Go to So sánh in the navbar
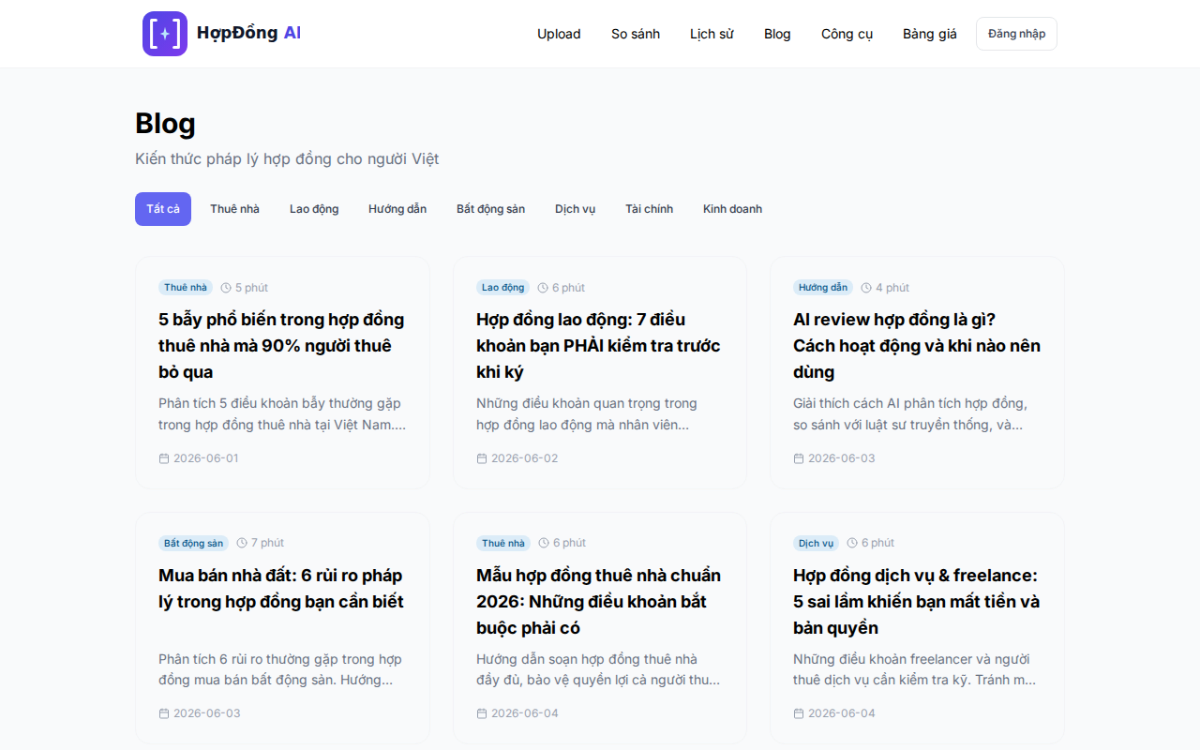Image resolution: width=1200 pixels, height=750 pixels. tap(636, 34)
